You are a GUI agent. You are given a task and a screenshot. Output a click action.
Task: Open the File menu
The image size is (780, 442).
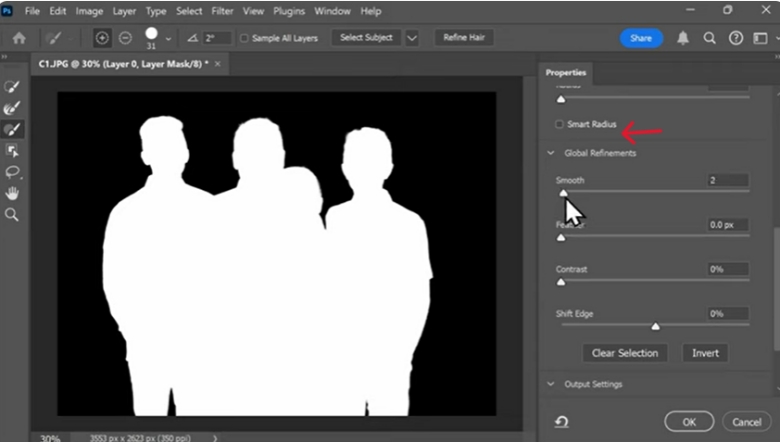pyautogui.click(x=32, y=11)
